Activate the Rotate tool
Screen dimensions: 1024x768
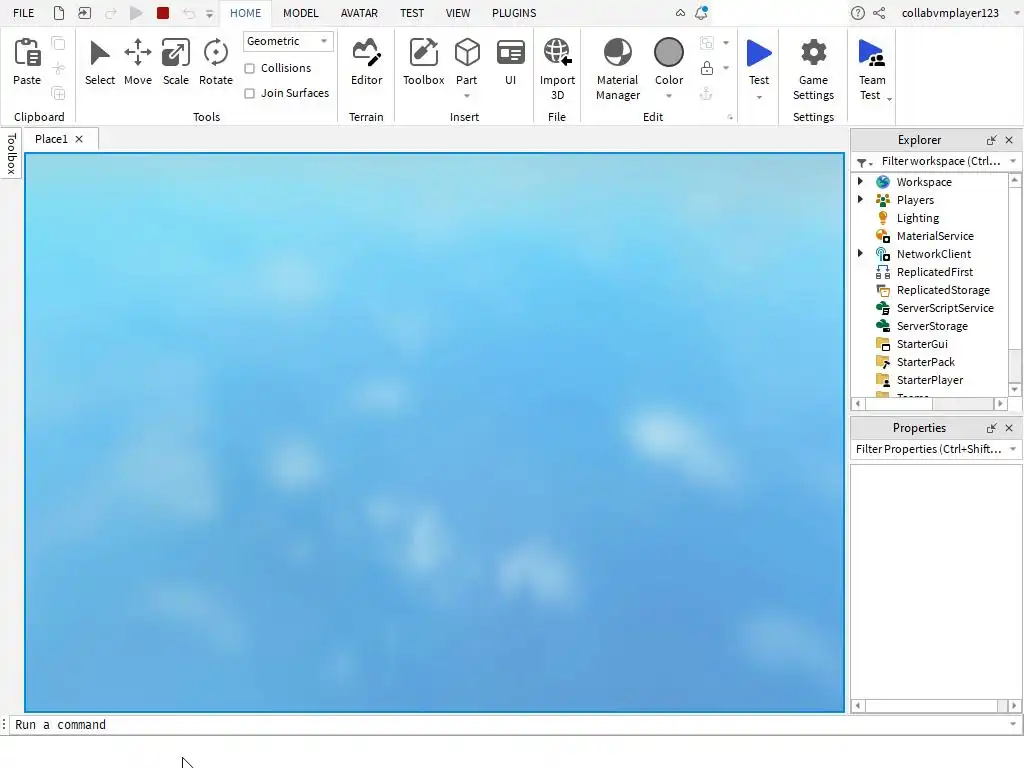[216, 61]
